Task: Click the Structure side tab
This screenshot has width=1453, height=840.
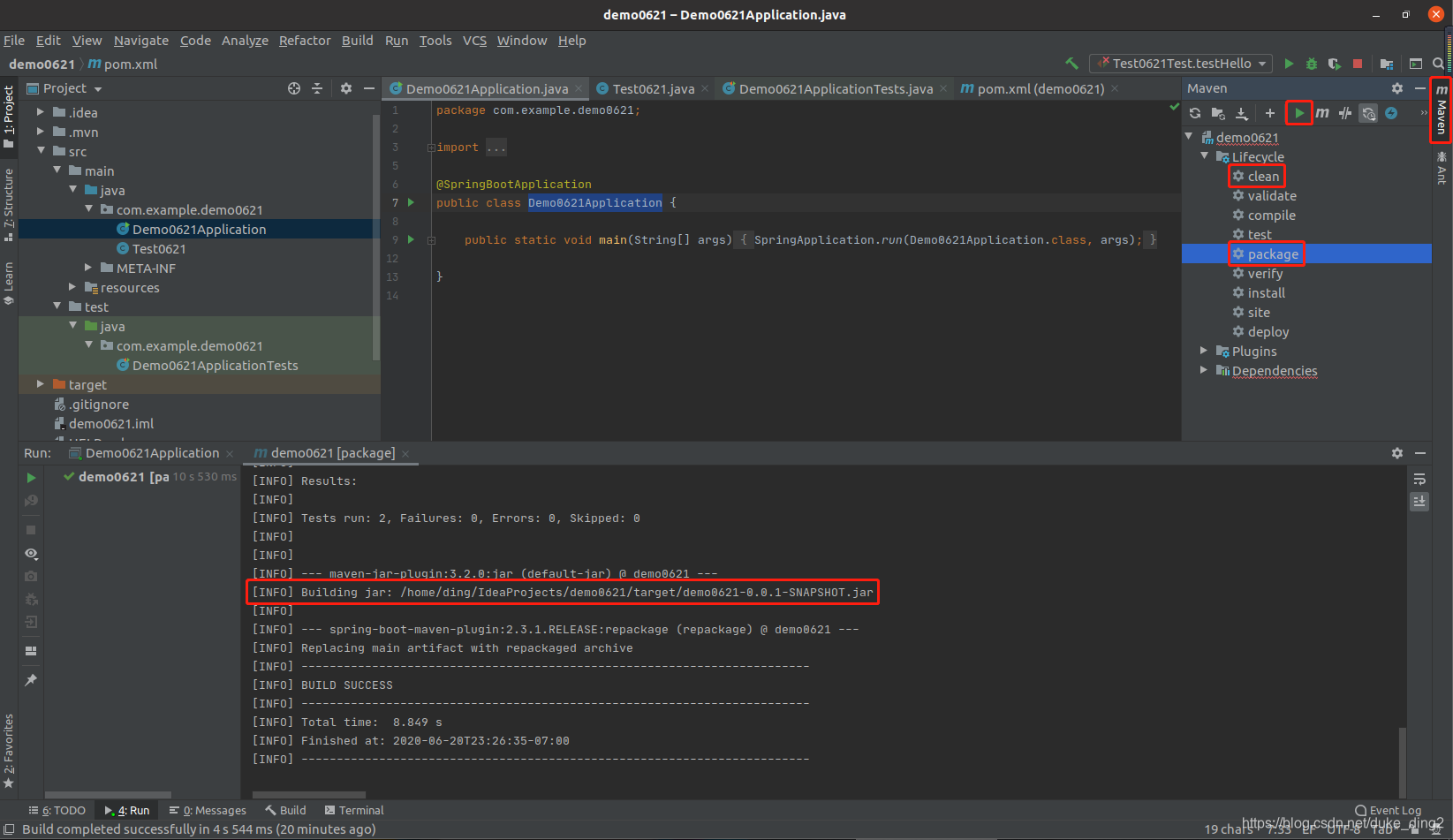Action: tap(9, 205)
